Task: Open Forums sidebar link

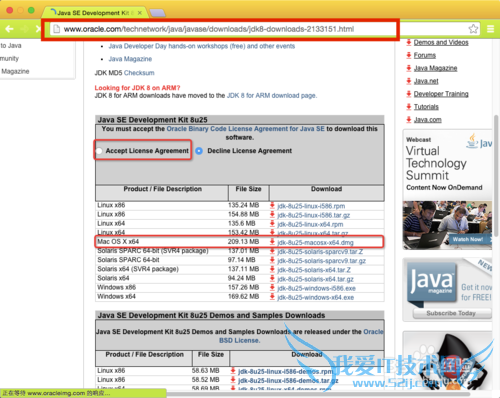Action: click(425, 55)
